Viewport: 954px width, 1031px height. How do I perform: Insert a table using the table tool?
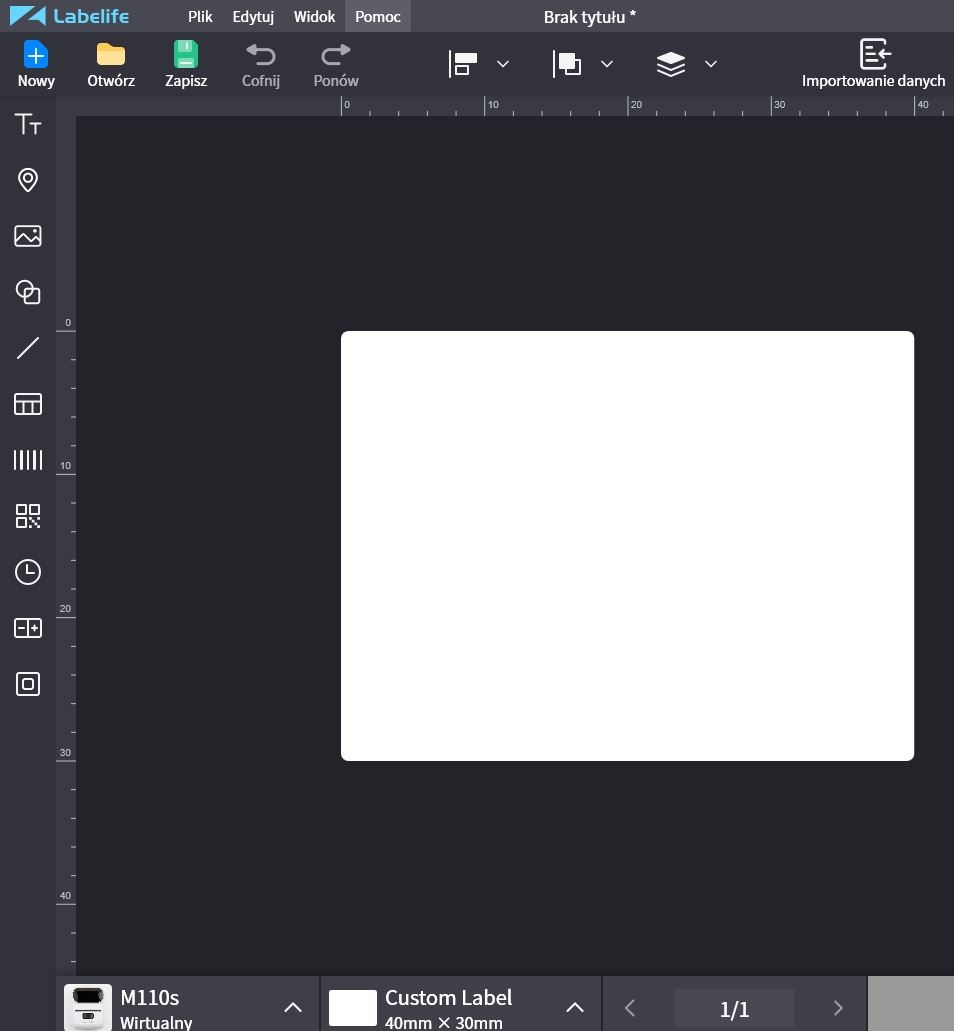(28, 404)
